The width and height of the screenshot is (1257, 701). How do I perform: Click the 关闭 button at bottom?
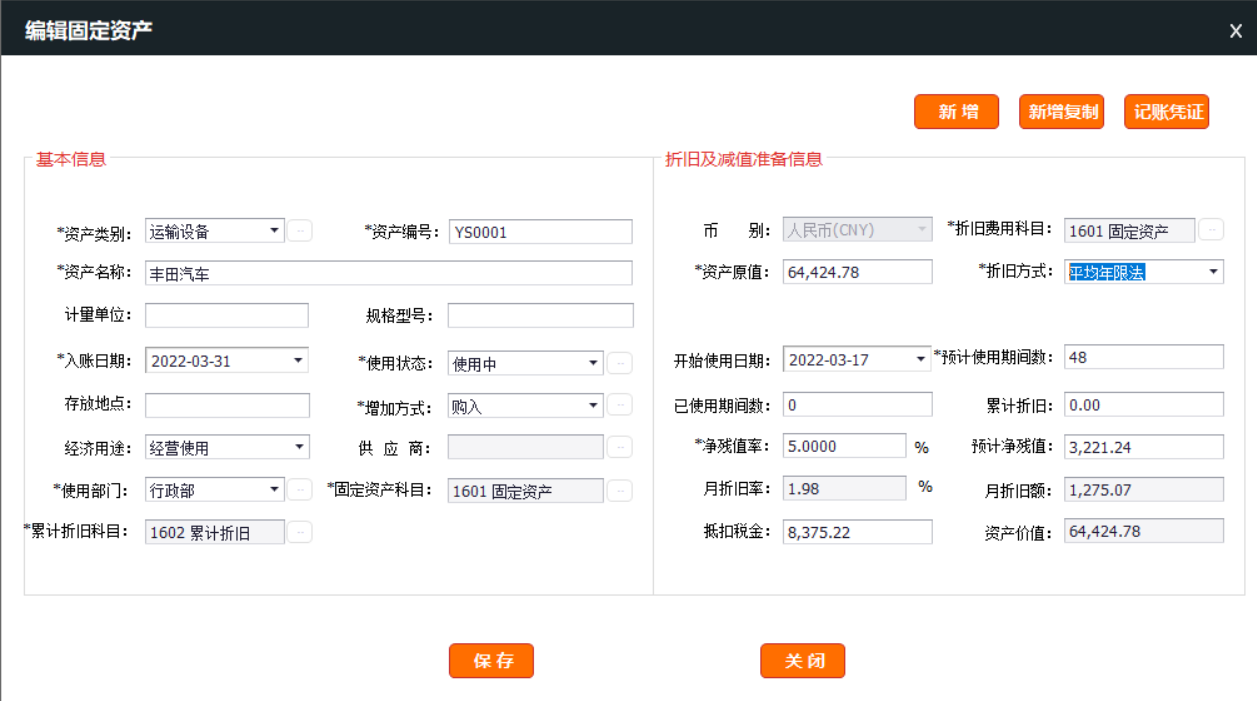click(803, 661)
